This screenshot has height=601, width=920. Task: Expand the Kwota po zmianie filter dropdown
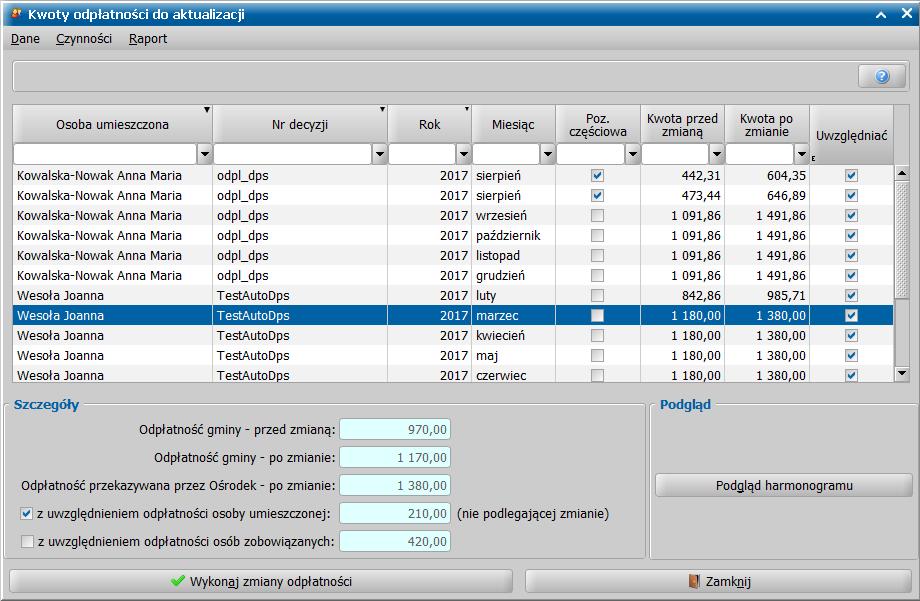pos(801,154)
